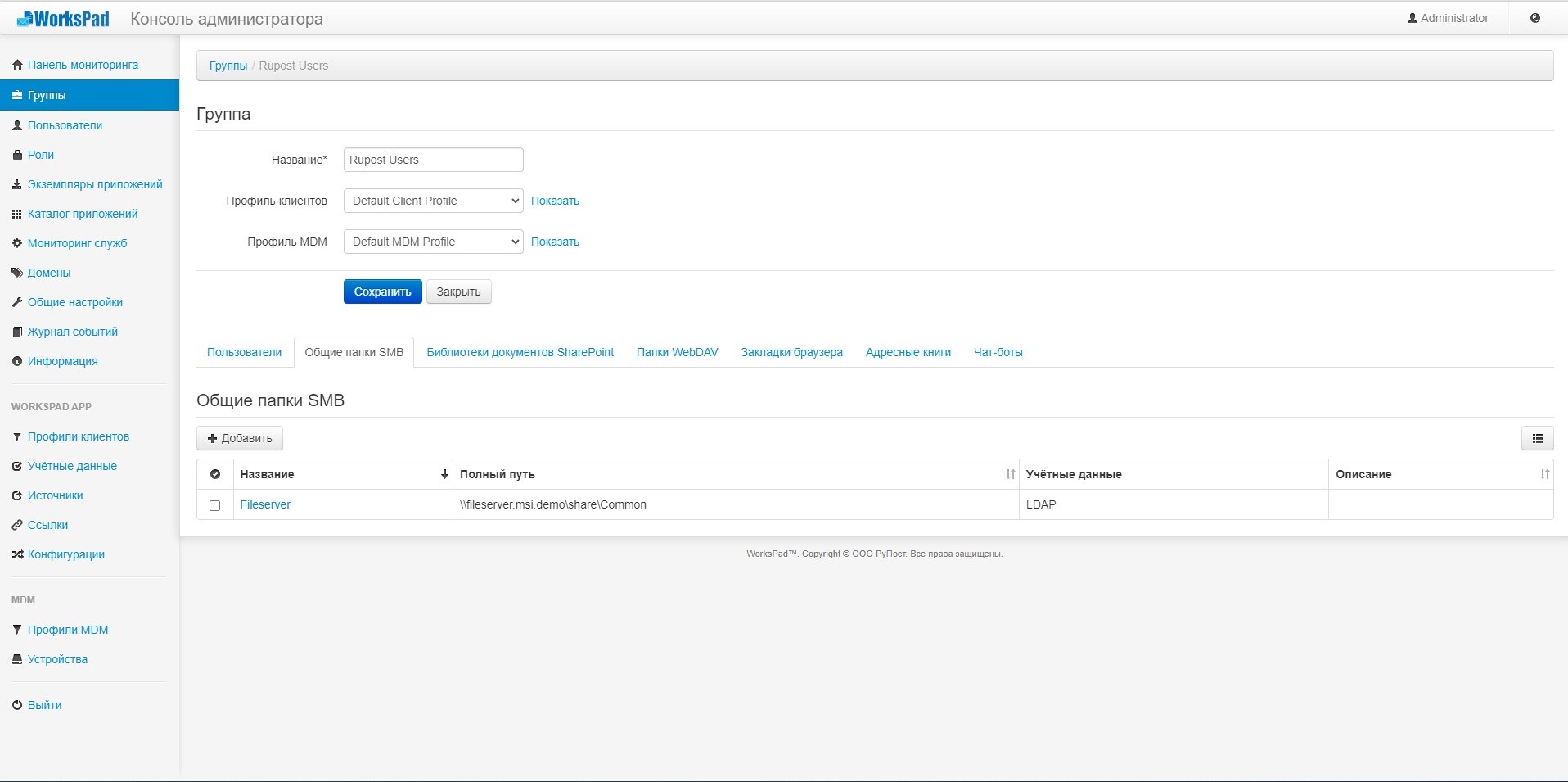This screenshot has width=1568, height=782.
Task: Open the Профиль MDM dropdown
Action: pos(434,242)
